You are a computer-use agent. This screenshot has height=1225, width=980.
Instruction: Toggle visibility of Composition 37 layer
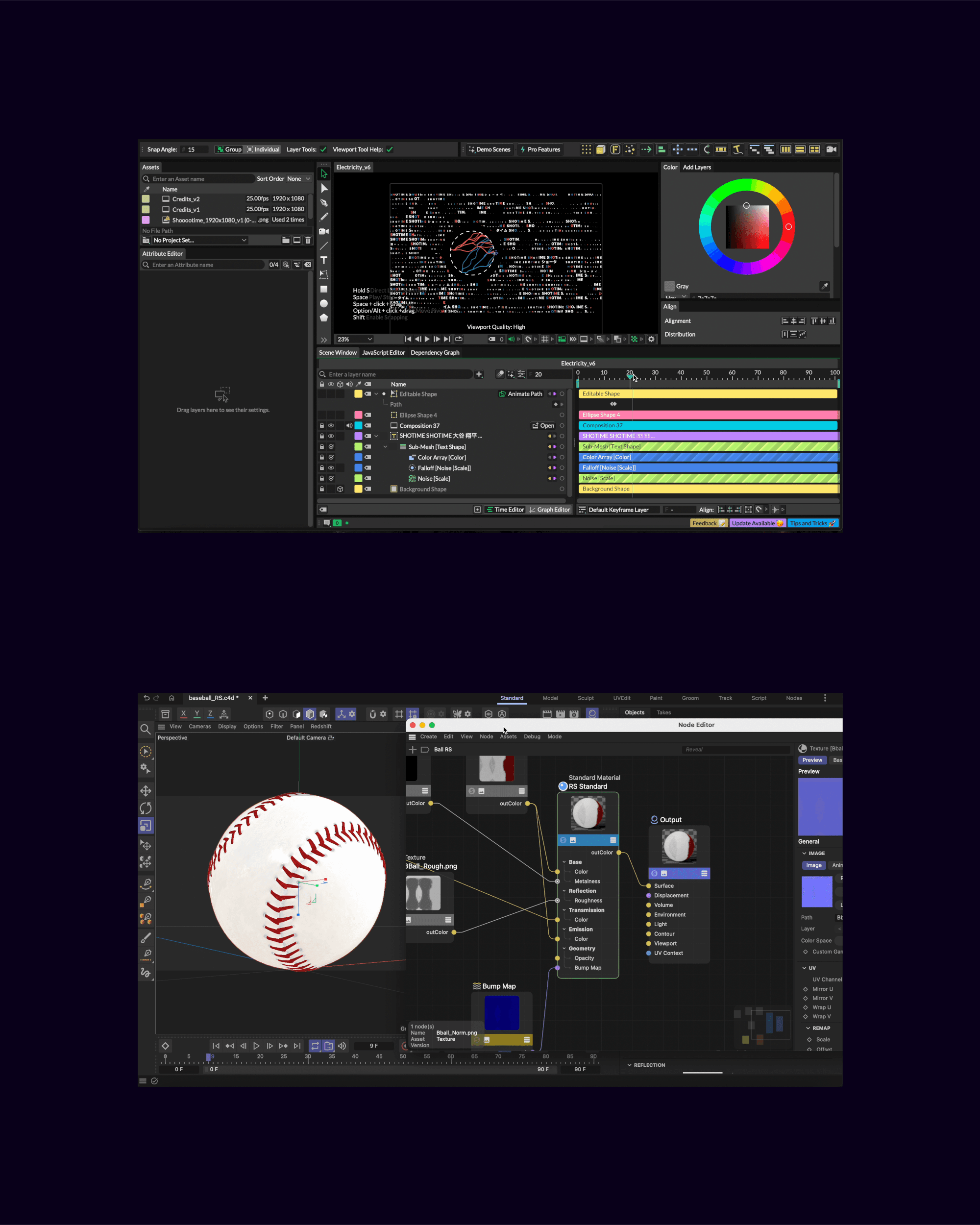click(x=331, y=426)
